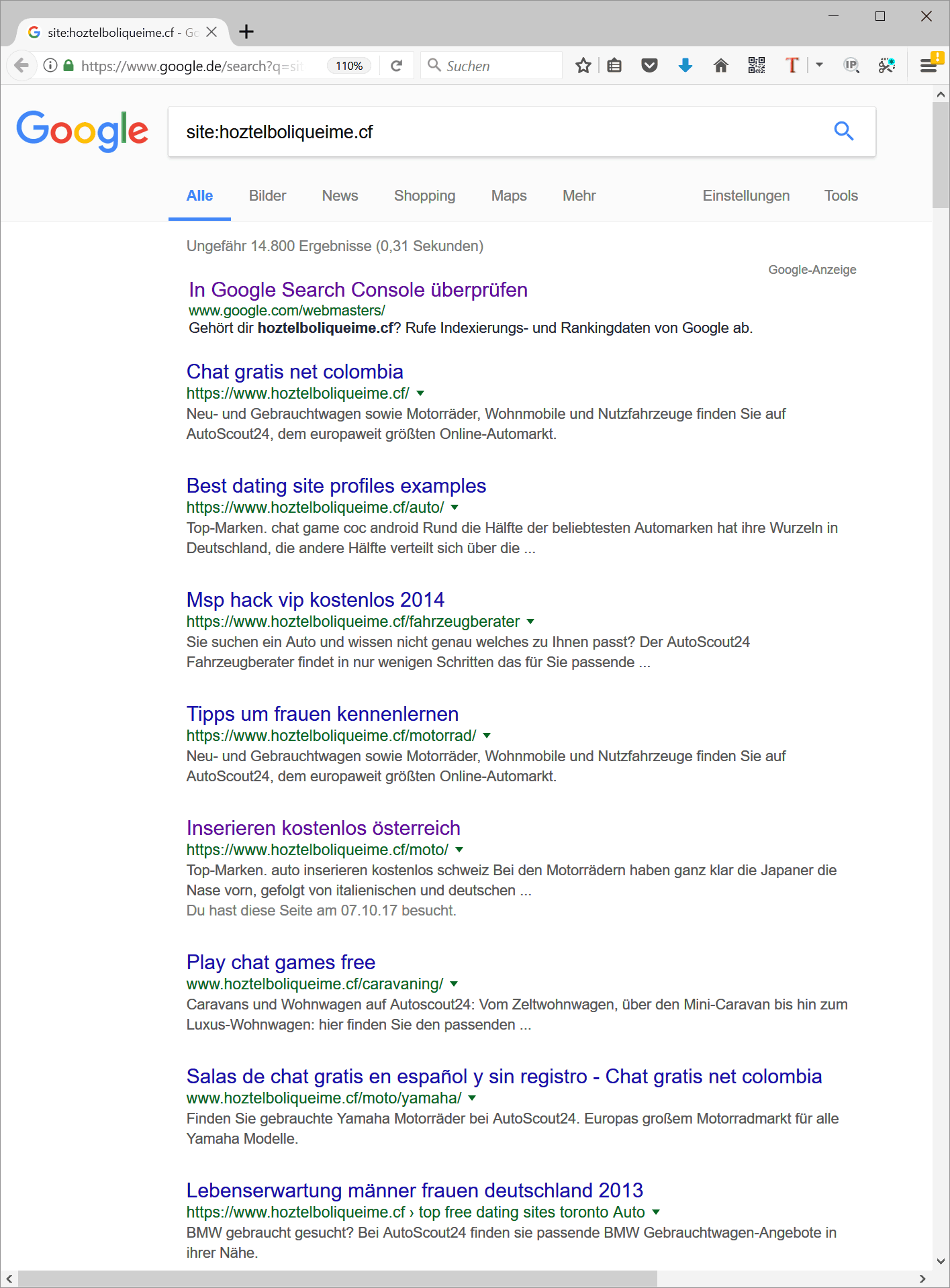950x1288 pixels.
Task: Click the scroll right arrow at bottom
Action: [x=922, y=1279]
